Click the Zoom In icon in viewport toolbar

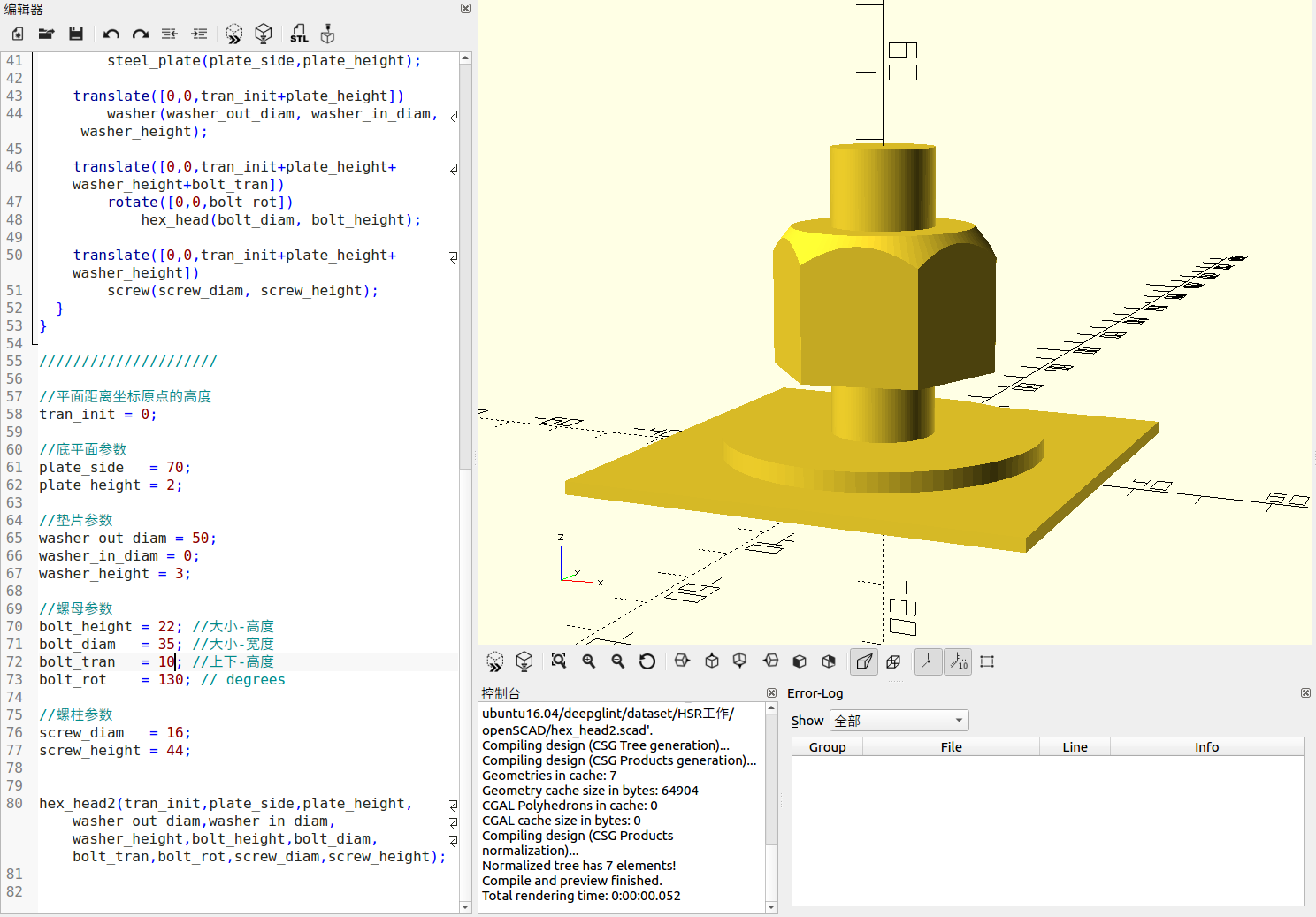588,661
